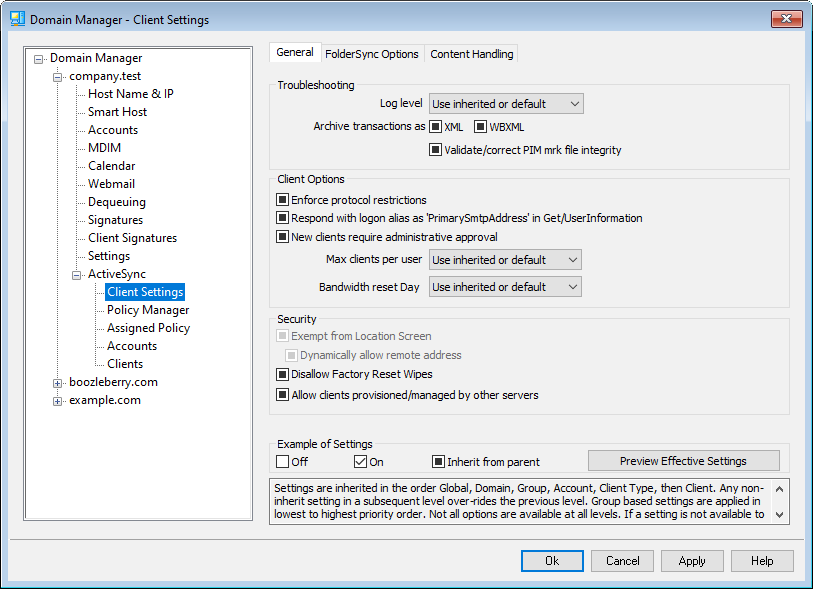This screenshot has height=589, width=813.
Task: Open the Log level dropdown
Action: [506, 103]
